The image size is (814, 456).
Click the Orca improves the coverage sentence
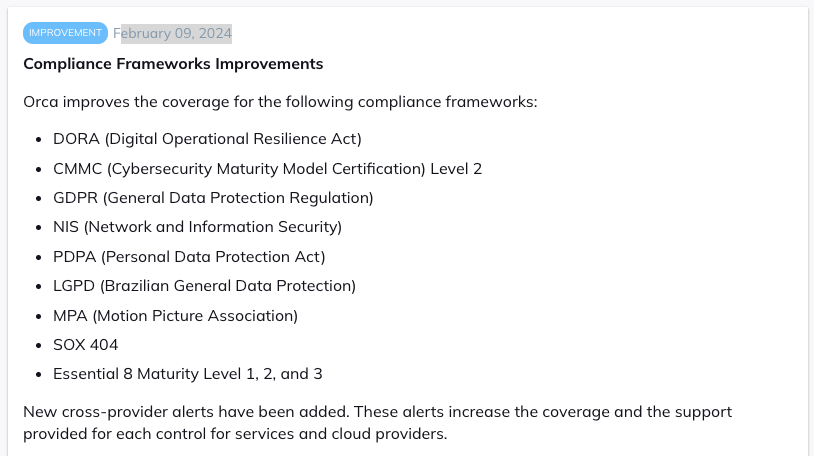click(280, 102)
